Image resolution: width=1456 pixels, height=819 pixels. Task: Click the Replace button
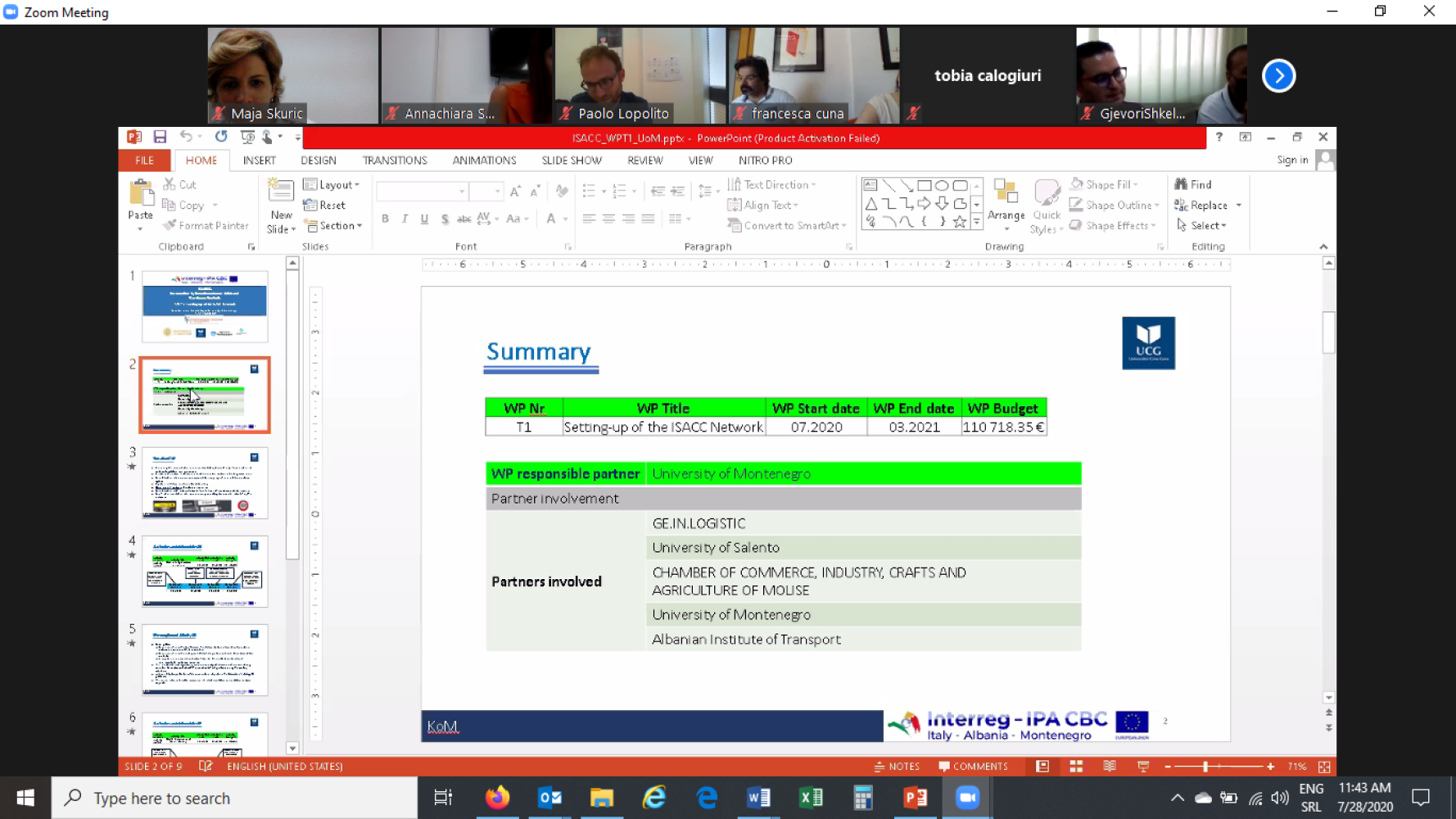(x=1208, y=206)
